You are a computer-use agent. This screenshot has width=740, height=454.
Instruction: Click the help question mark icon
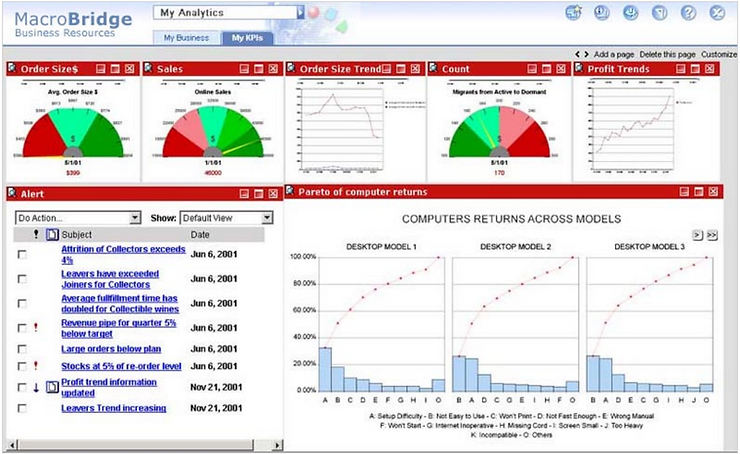click(688, 12)
